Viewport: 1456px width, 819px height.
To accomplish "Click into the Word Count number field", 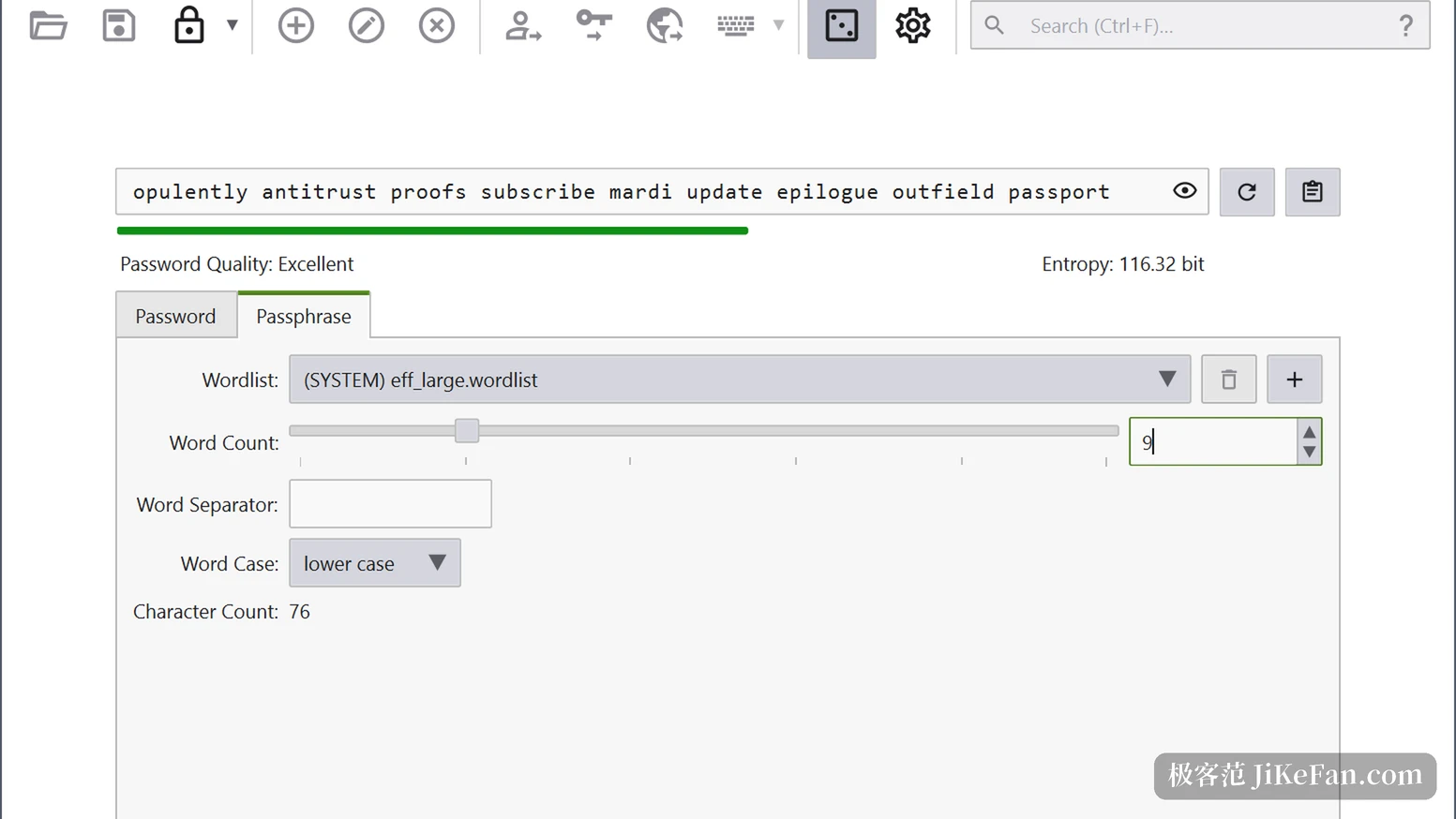I will (1213, 441).
